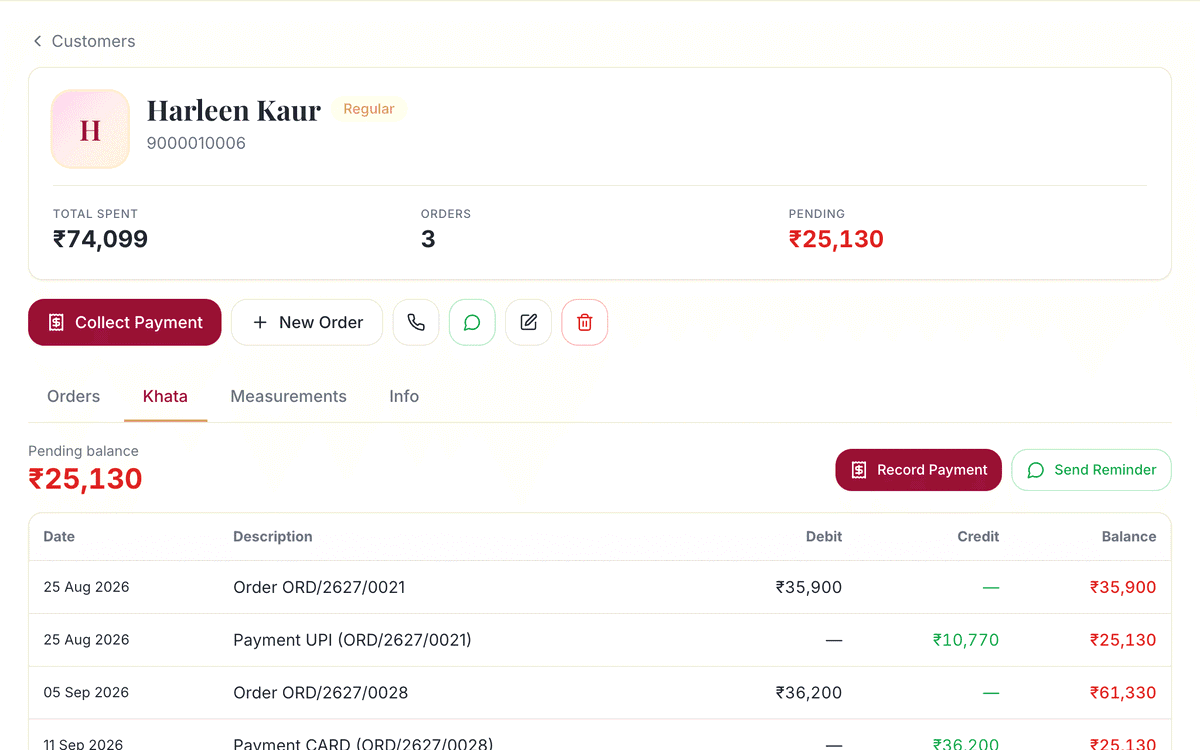
Task: Select the Khata tab
Action: click(165, 397)
